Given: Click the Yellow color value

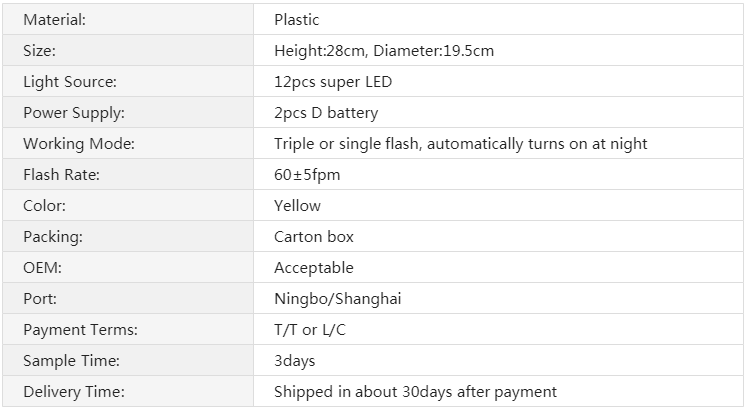Looking at the screenshot, I should 297,206.
